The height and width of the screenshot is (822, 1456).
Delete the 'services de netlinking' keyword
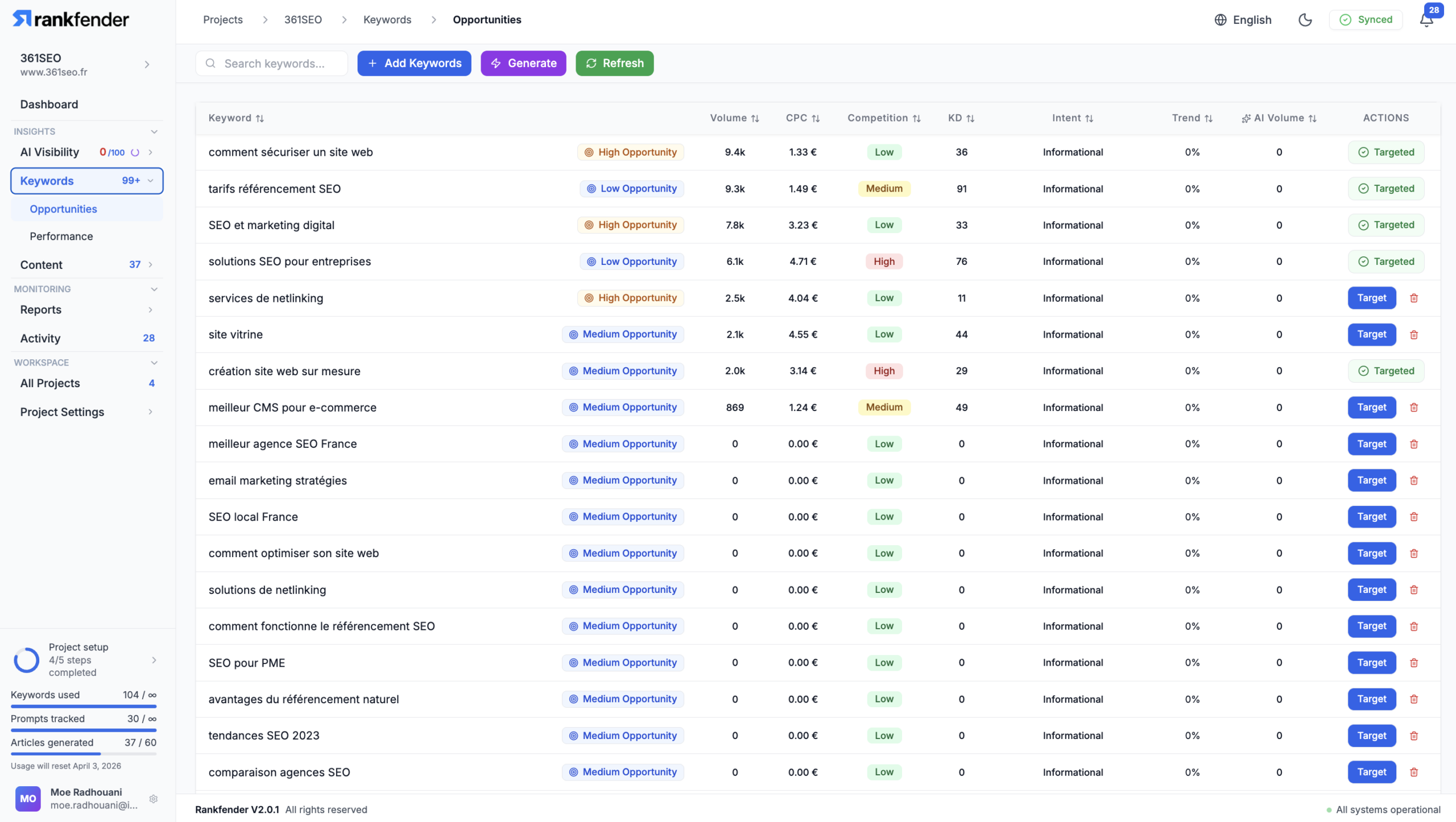click(1414, 298)
